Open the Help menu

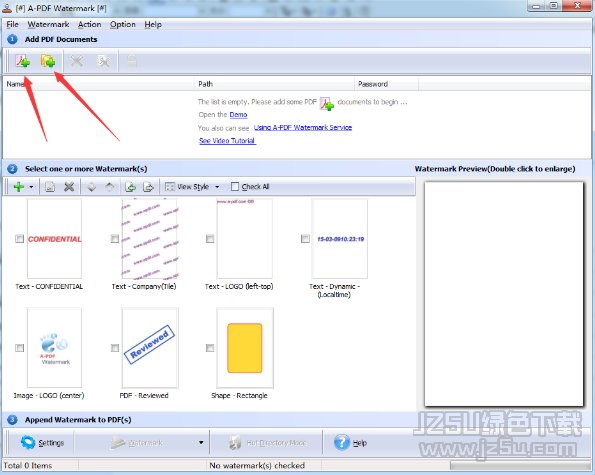(153, 24)
